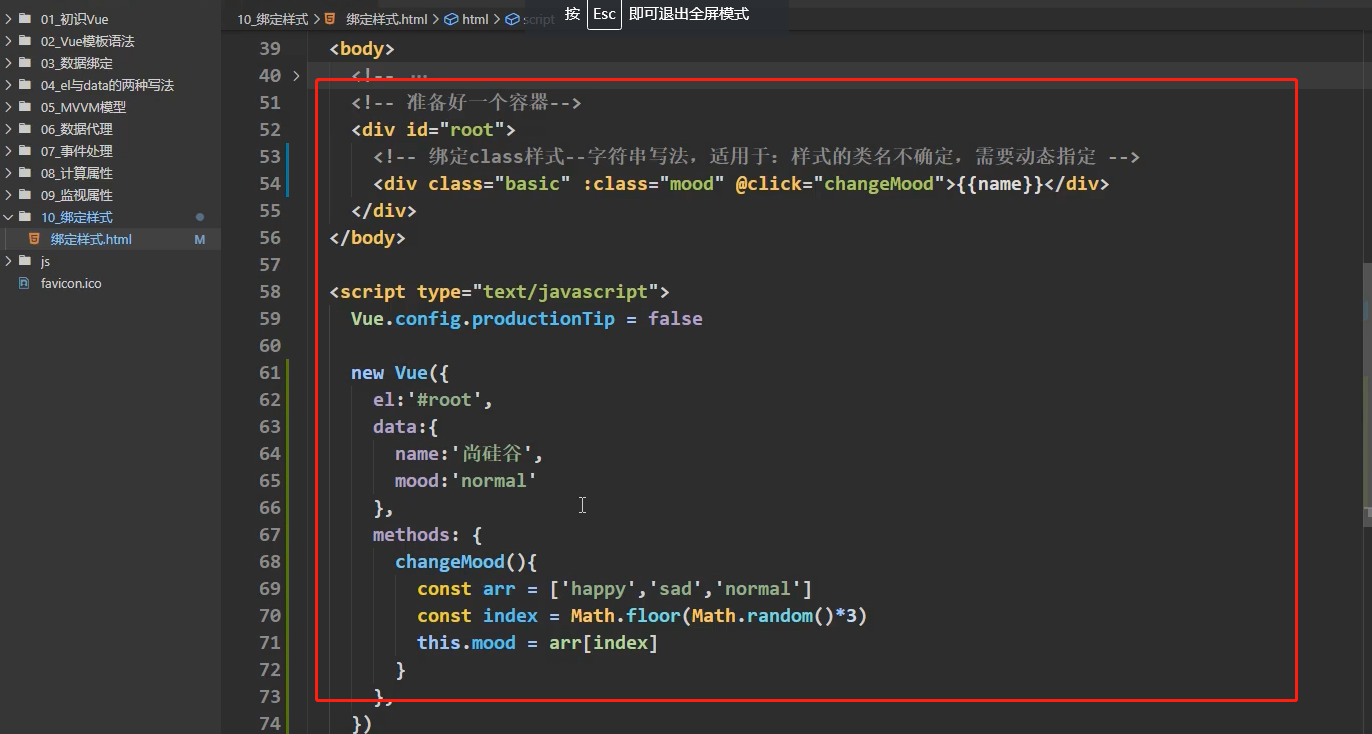Viewport: 1372px width, 734px height.
Task: Click {{name}} interpolation on line 54
Action: point(1001,184)
